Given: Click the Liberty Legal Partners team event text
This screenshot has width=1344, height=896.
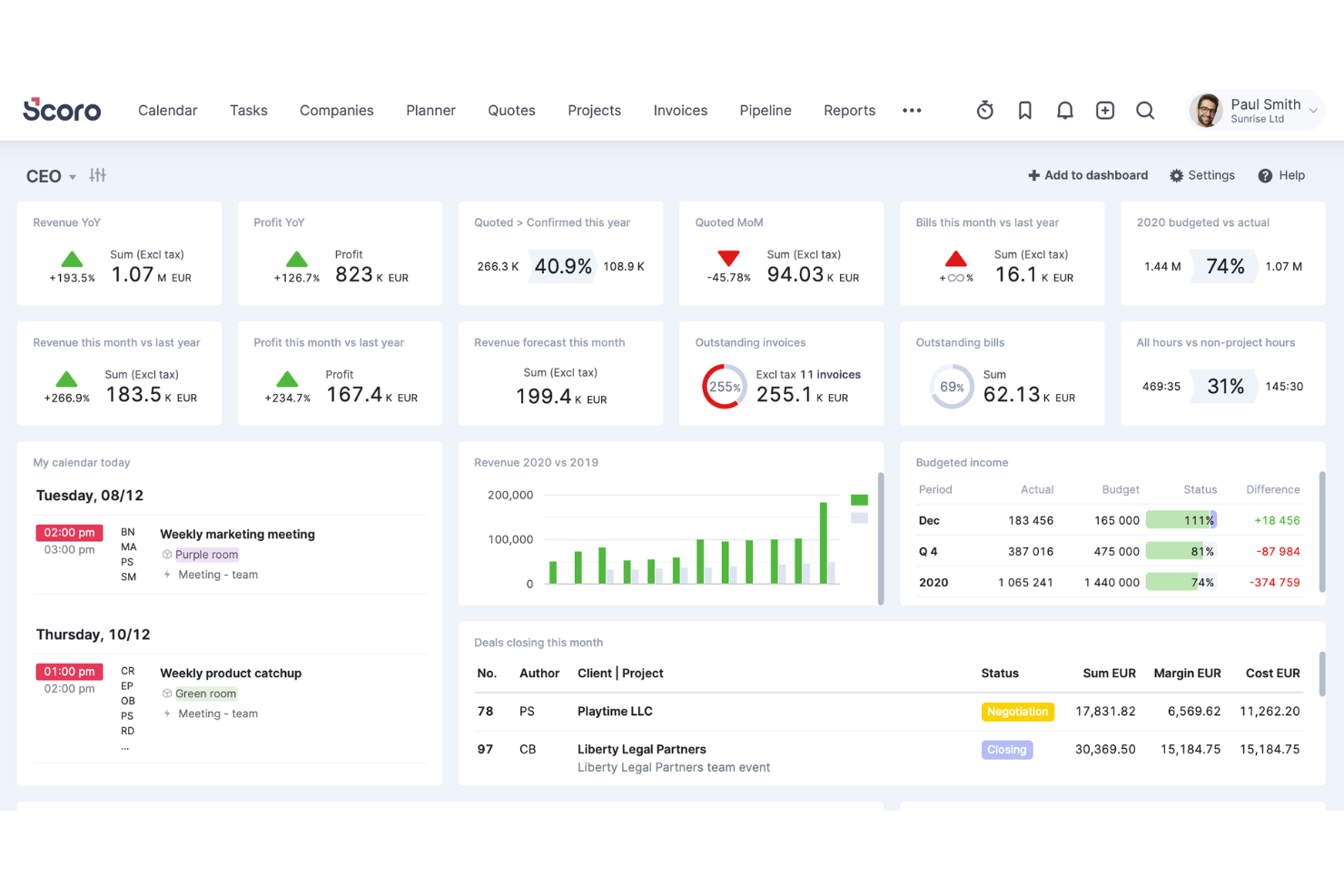Looking at the screenshot, I should (x=674, y=767).
